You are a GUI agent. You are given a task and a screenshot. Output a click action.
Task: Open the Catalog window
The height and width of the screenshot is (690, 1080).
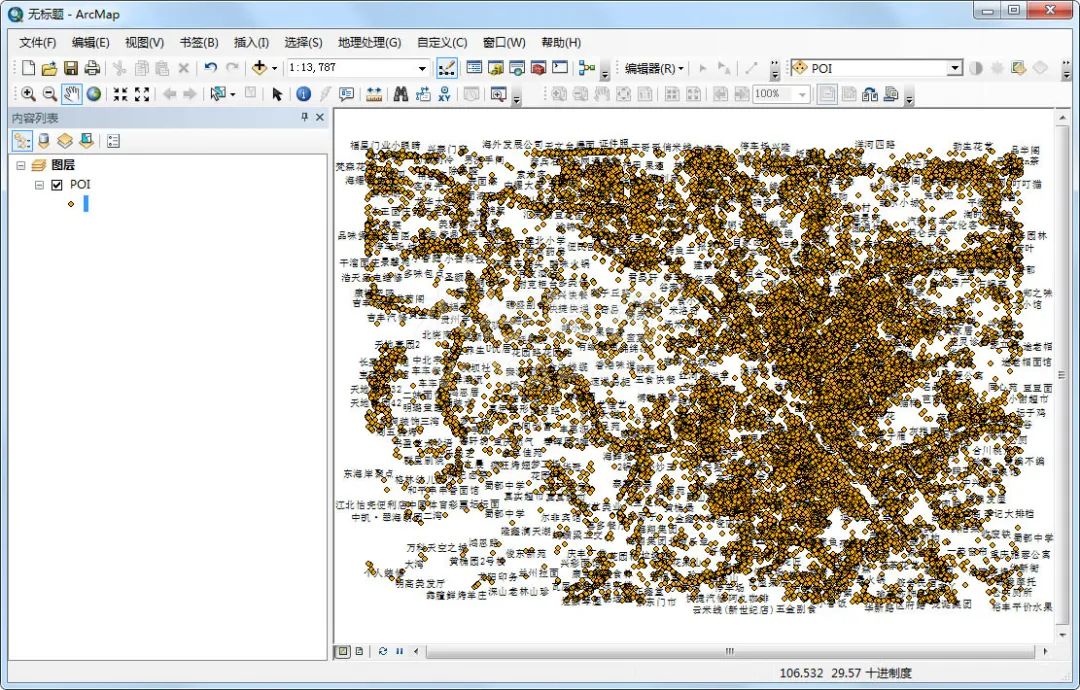tap(494, 68)
